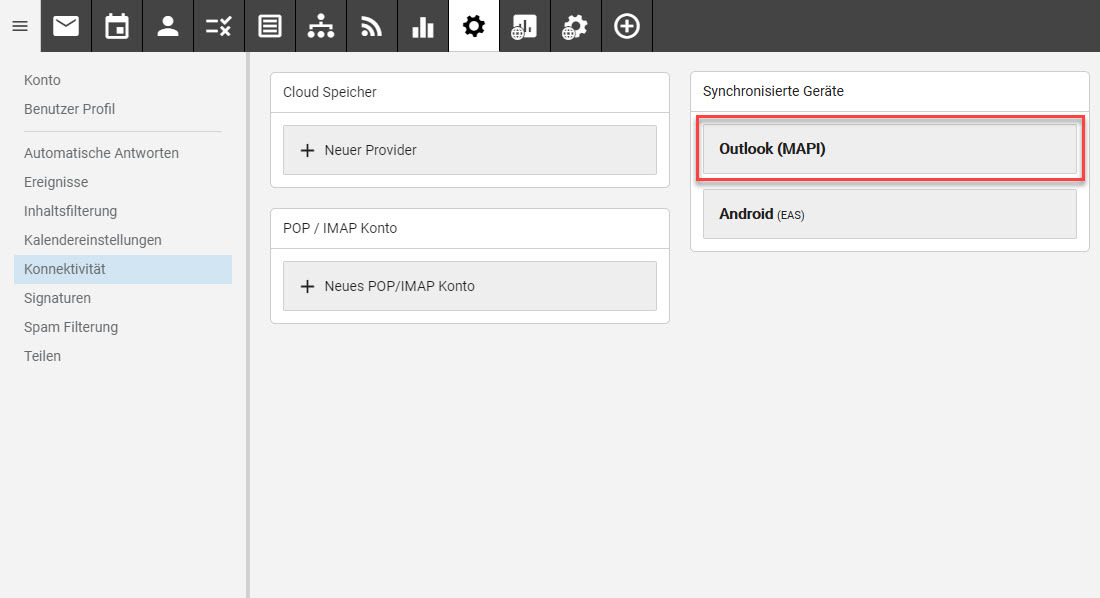Viewport: 1100px width, 598px height.
Task: Open the domain settings globe-gear icon
Action: coord(576,27)
